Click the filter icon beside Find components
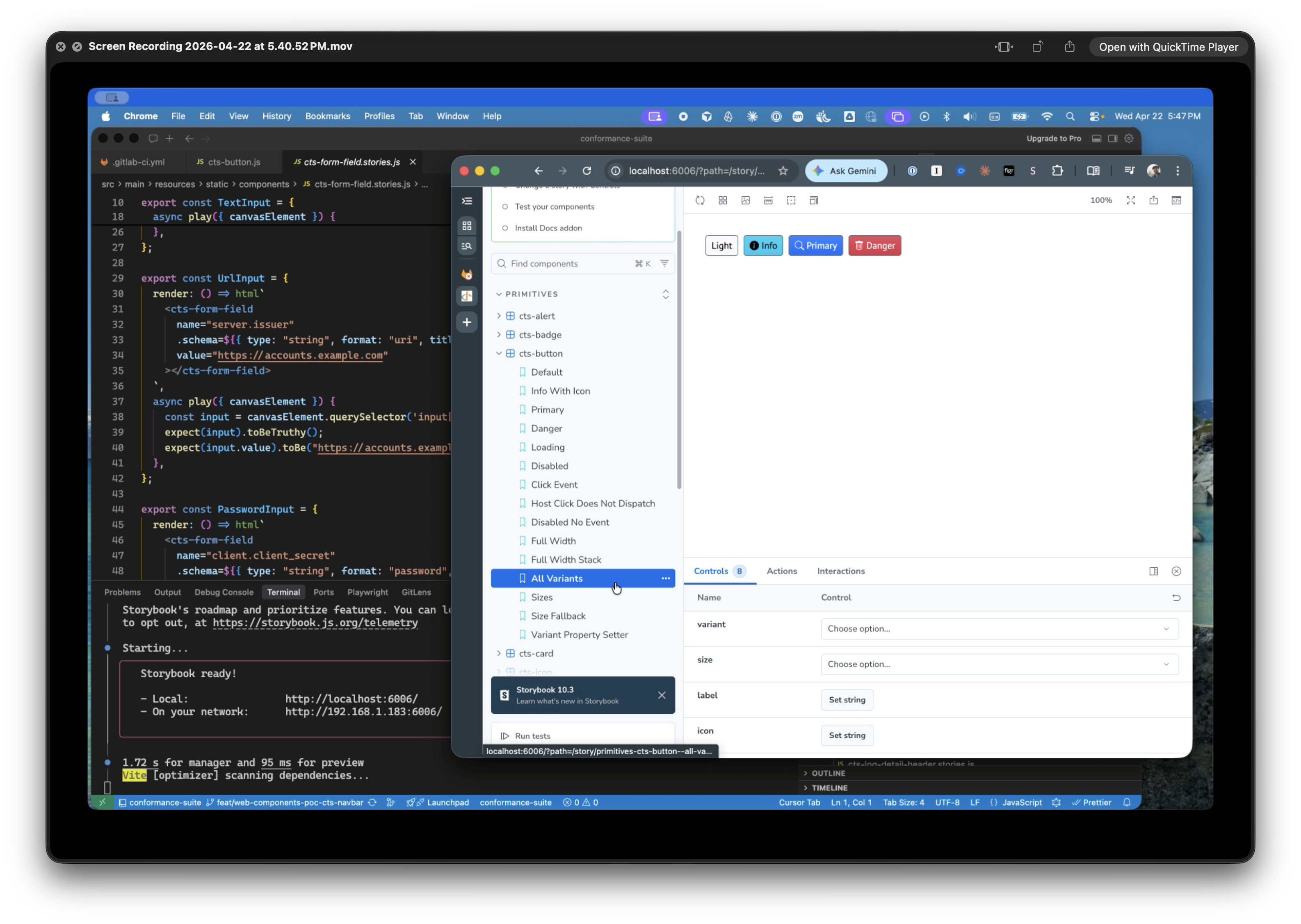This screenshot has width=1301, height=924. [664, 264]
